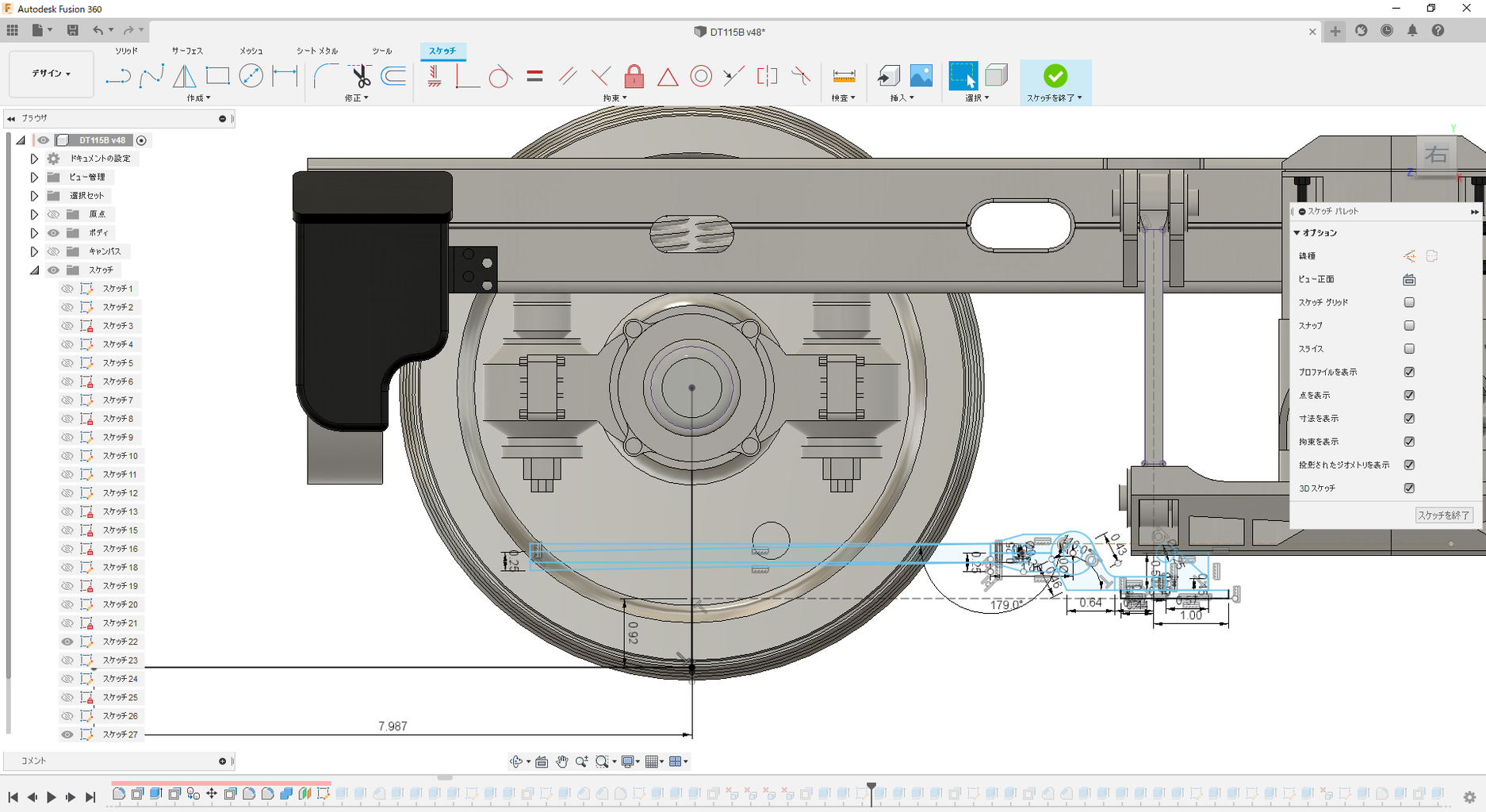Switch to the サーフェス tab
This screenshot has height=812, width=1486.
pyautogui.click(x=187, y=51)
